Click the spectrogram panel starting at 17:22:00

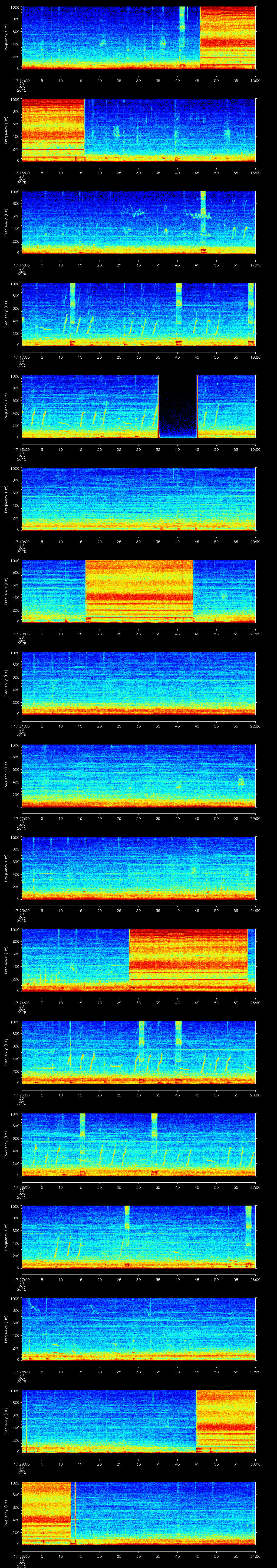(x=139, y=776)
